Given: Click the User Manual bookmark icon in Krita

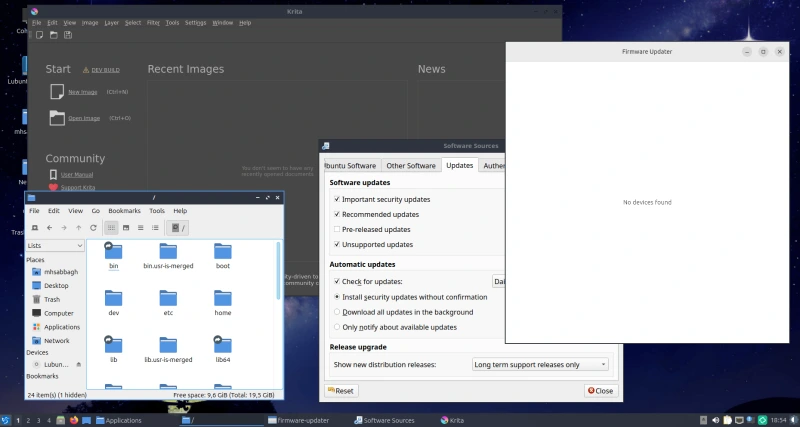Looking at the screenshot, I should [x=53, y=174].
